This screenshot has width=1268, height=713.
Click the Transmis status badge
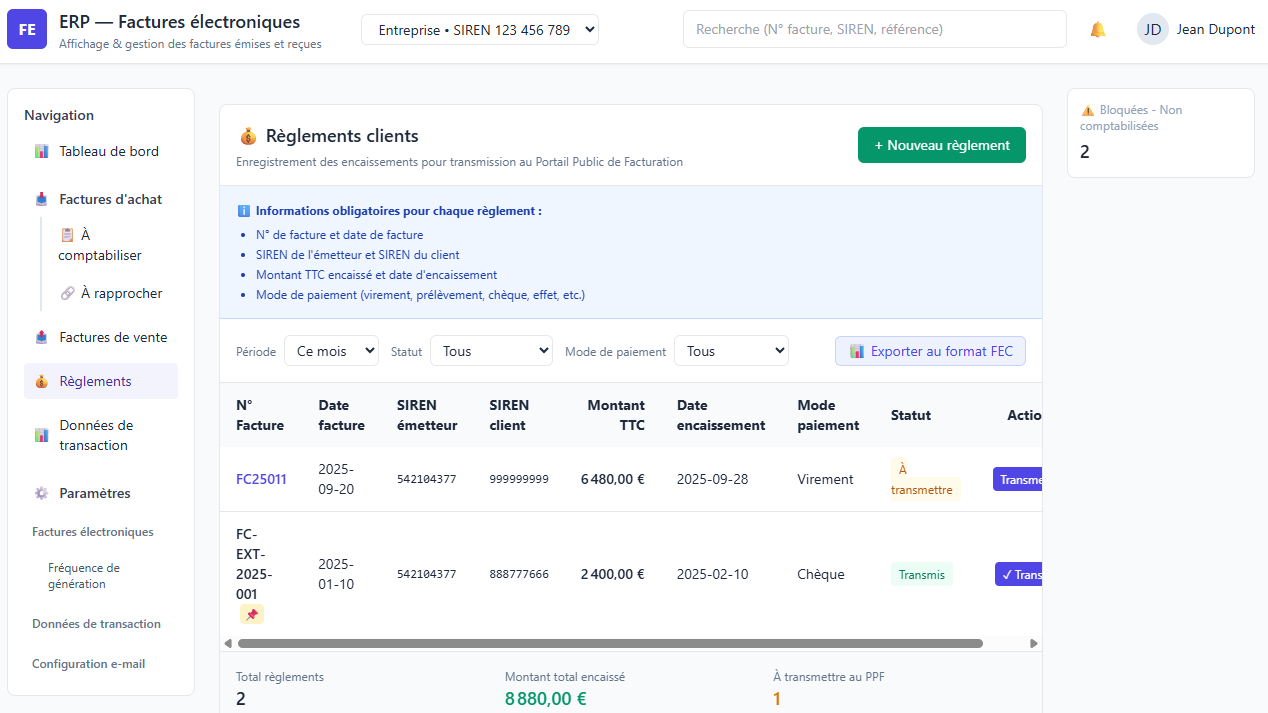tap(922, 574)
